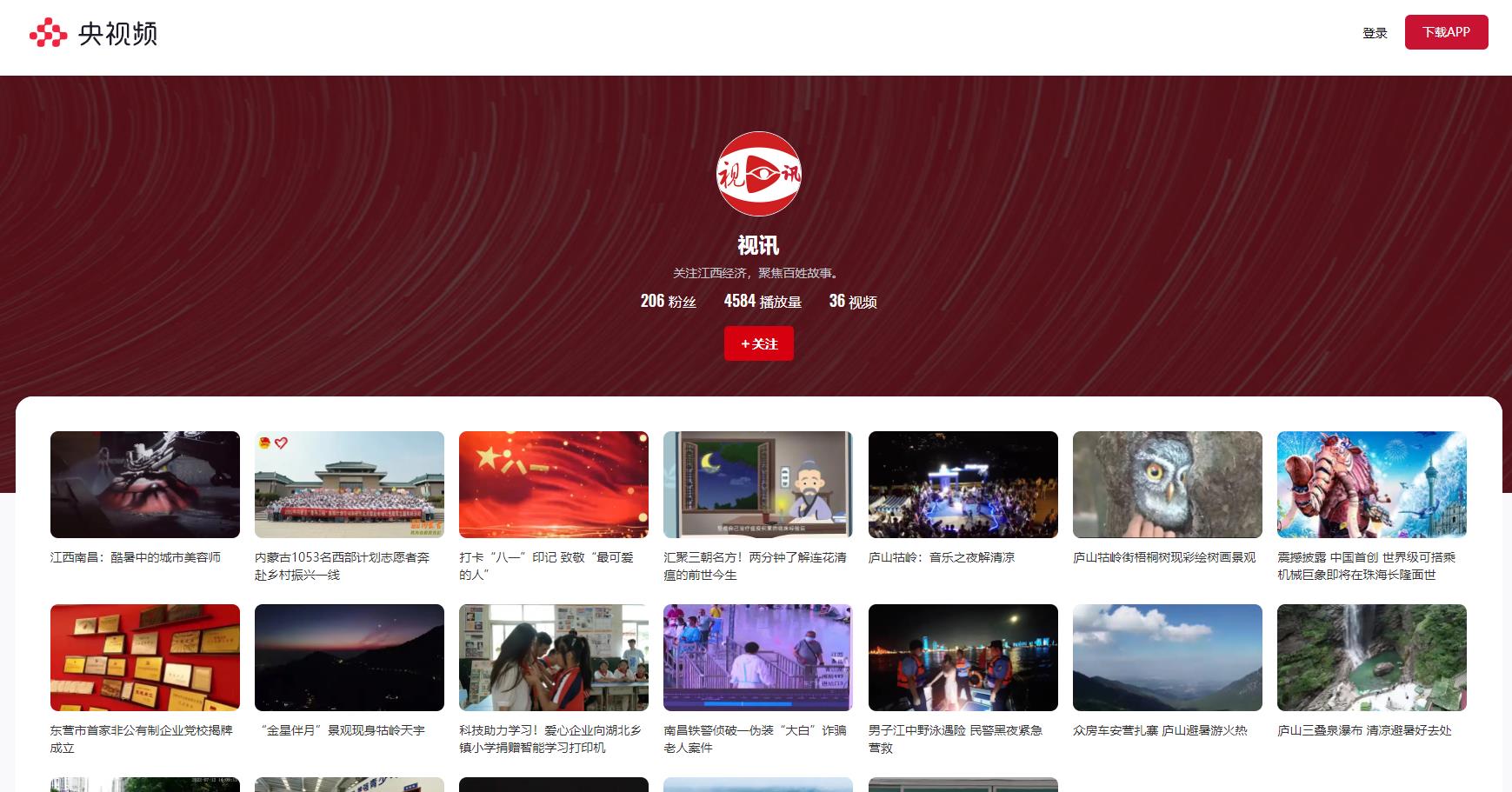Image resolution: width=1512 pixels, height=792 pixels.
Task: Click title “金星伴月”景观现身牯岭天宇
Action: [343, 730]
